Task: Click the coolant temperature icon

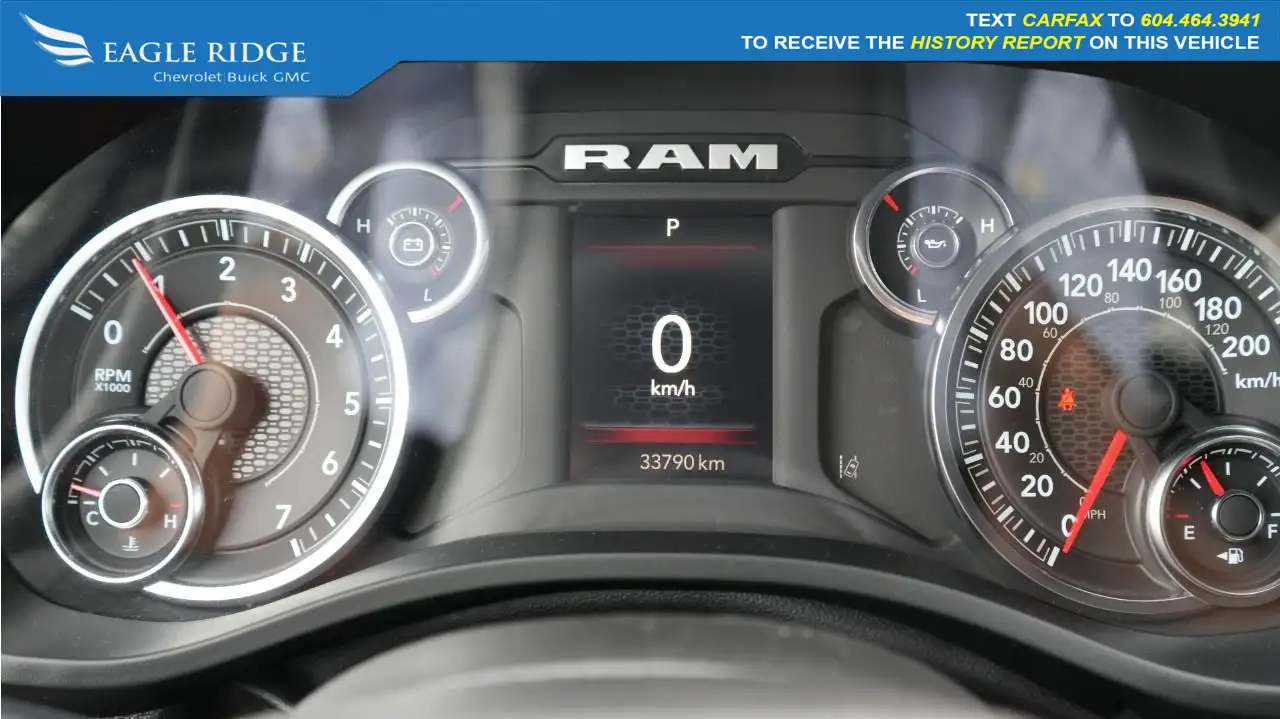Action: coord(131,545)
